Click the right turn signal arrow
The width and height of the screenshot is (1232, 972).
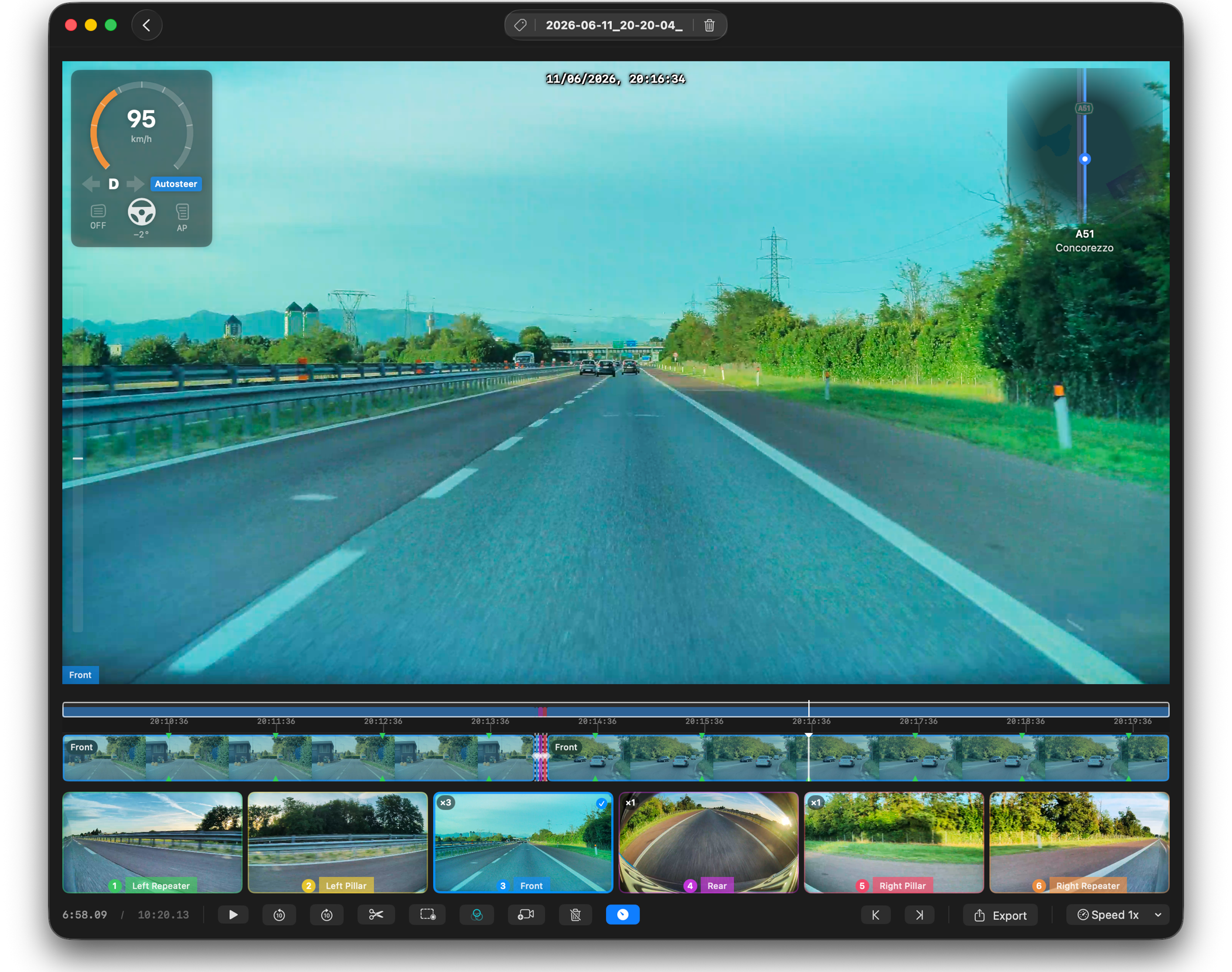tap(135, 184)
